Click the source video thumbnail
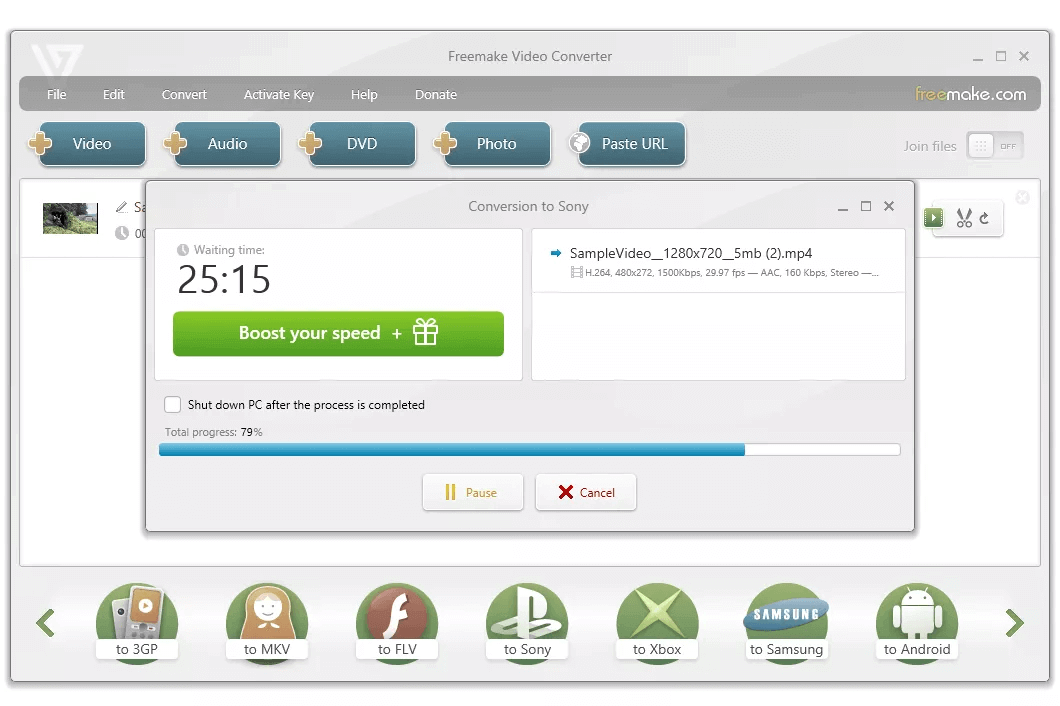This screenshot has width=1060, height=706. tap(70, 218)
